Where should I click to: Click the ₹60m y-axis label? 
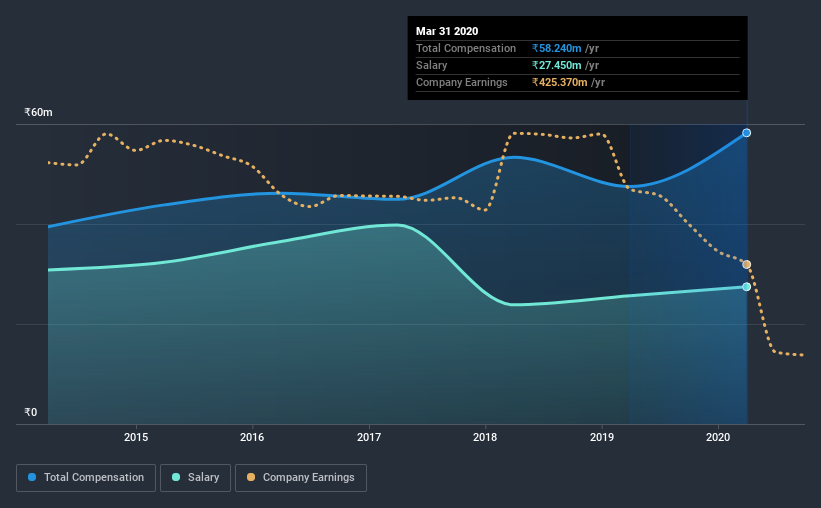click(x=38, y=113)
